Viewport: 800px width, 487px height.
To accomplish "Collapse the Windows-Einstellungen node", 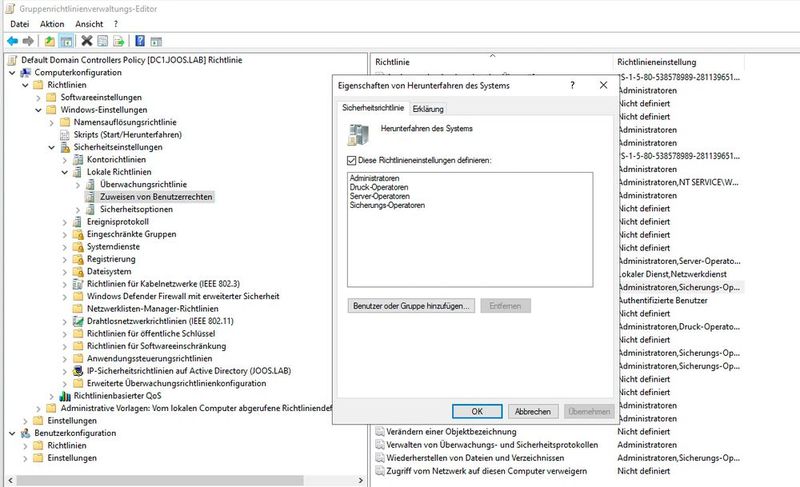I will (x=38, y=110).
